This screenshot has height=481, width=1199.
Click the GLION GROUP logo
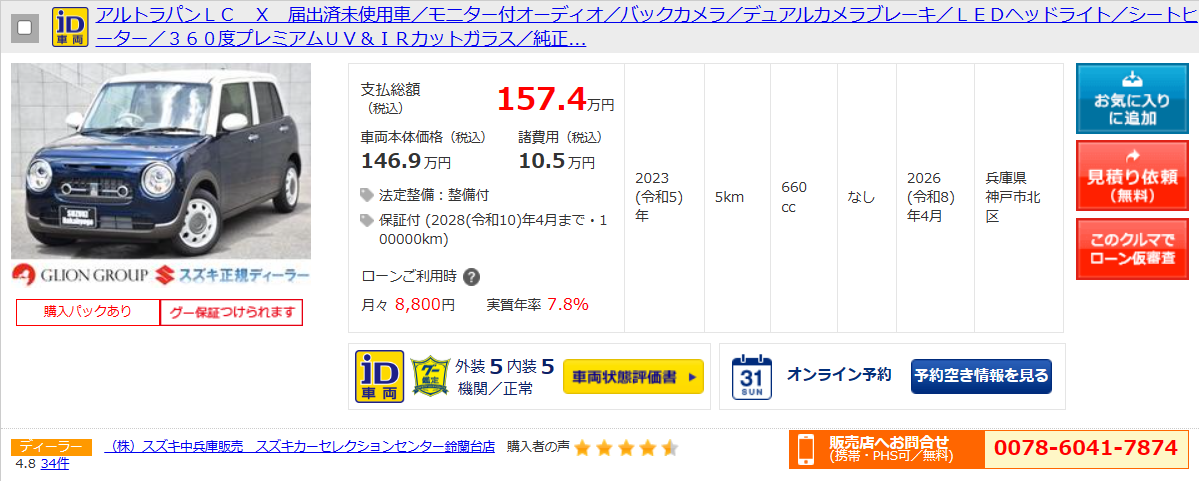(x=80, y=275)
